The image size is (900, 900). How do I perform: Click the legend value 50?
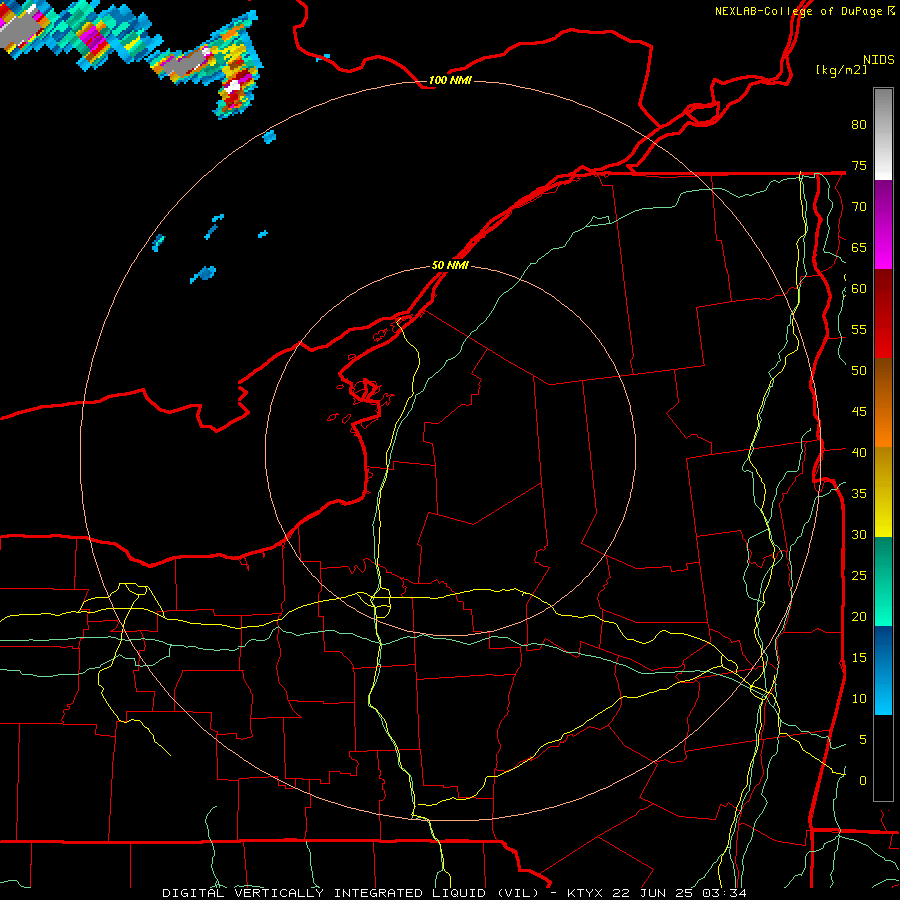(859, 371)
